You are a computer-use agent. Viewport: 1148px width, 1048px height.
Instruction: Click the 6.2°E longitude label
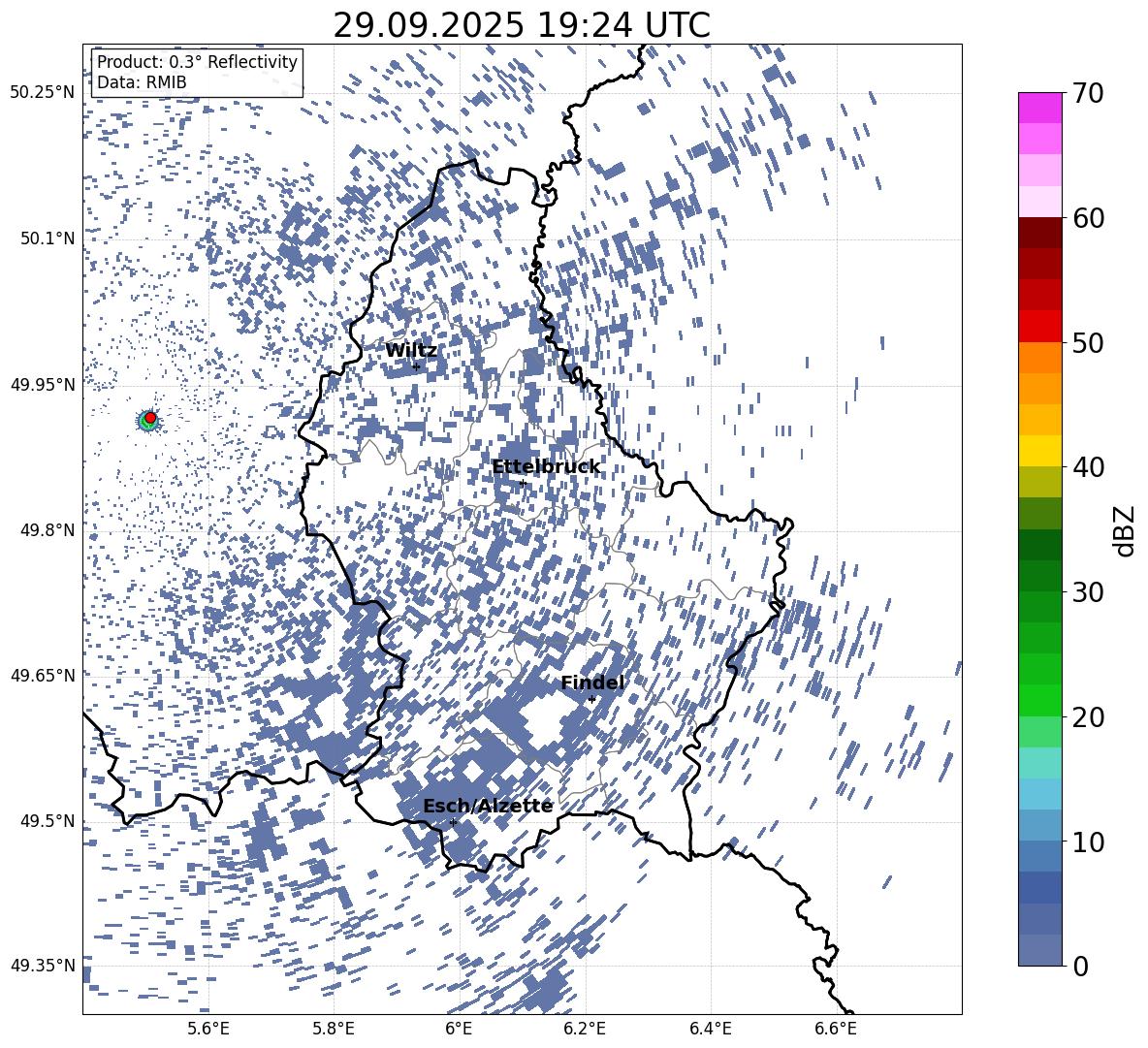[585, 1029]
